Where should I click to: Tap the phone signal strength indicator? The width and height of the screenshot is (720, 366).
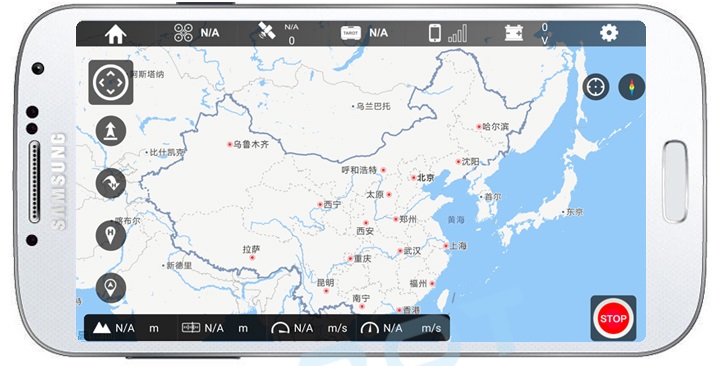tap(448, 33)
